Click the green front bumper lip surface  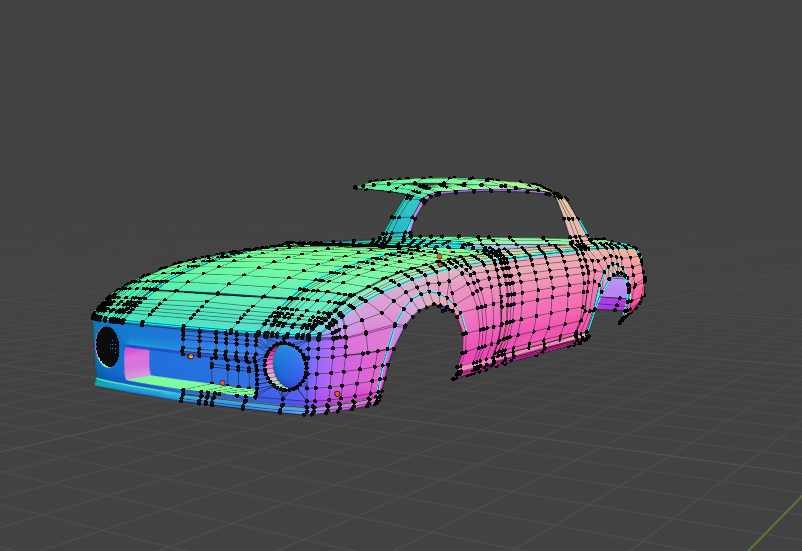pyautogui.click(x=194, y=384)
